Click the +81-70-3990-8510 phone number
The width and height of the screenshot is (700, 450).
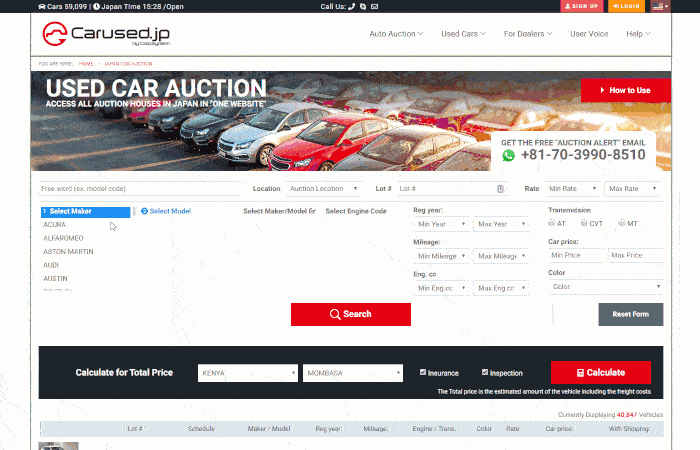point(583,155)
